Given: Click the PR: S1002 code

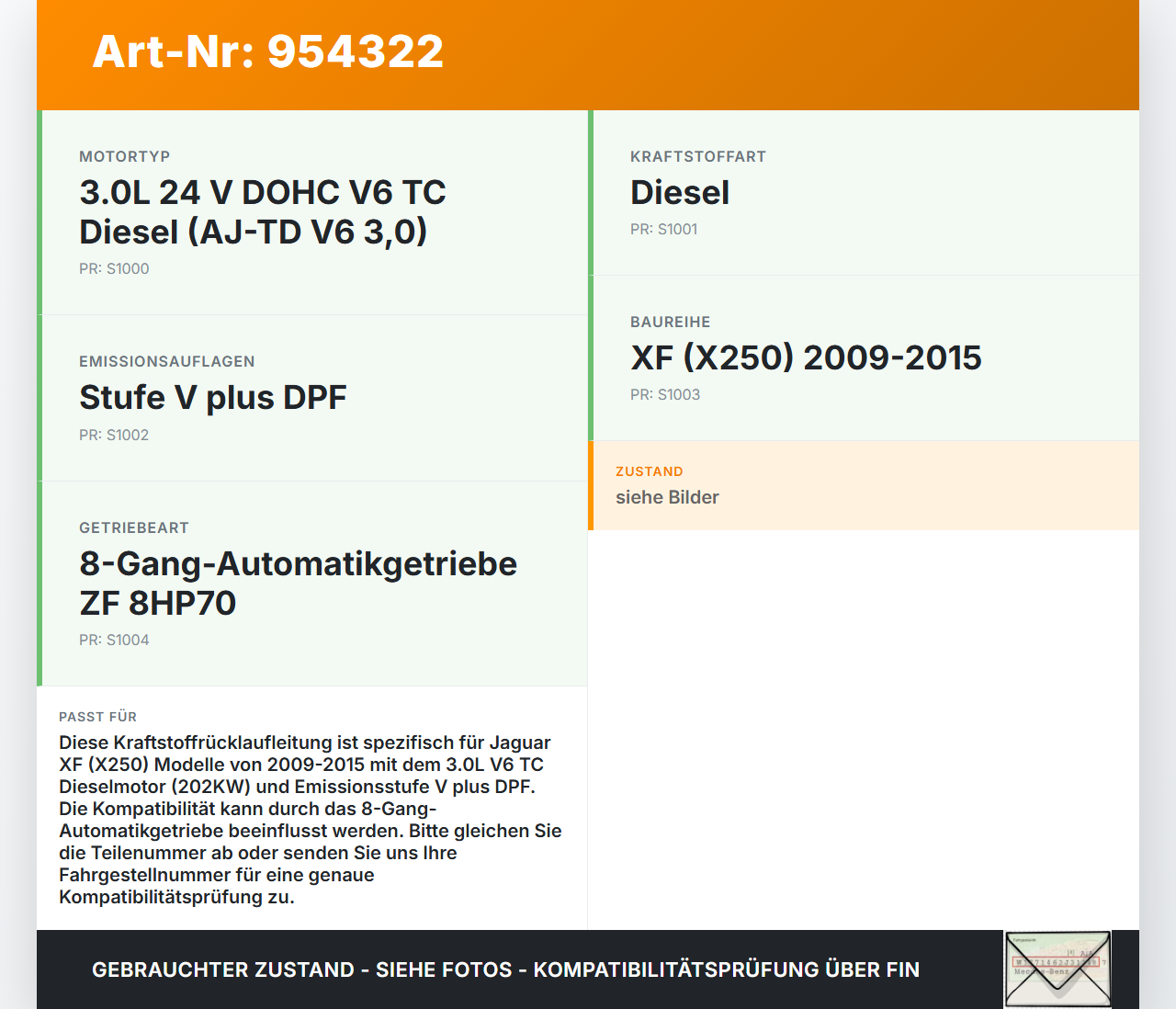Looking at the screenshot, I should coord(114,435).
